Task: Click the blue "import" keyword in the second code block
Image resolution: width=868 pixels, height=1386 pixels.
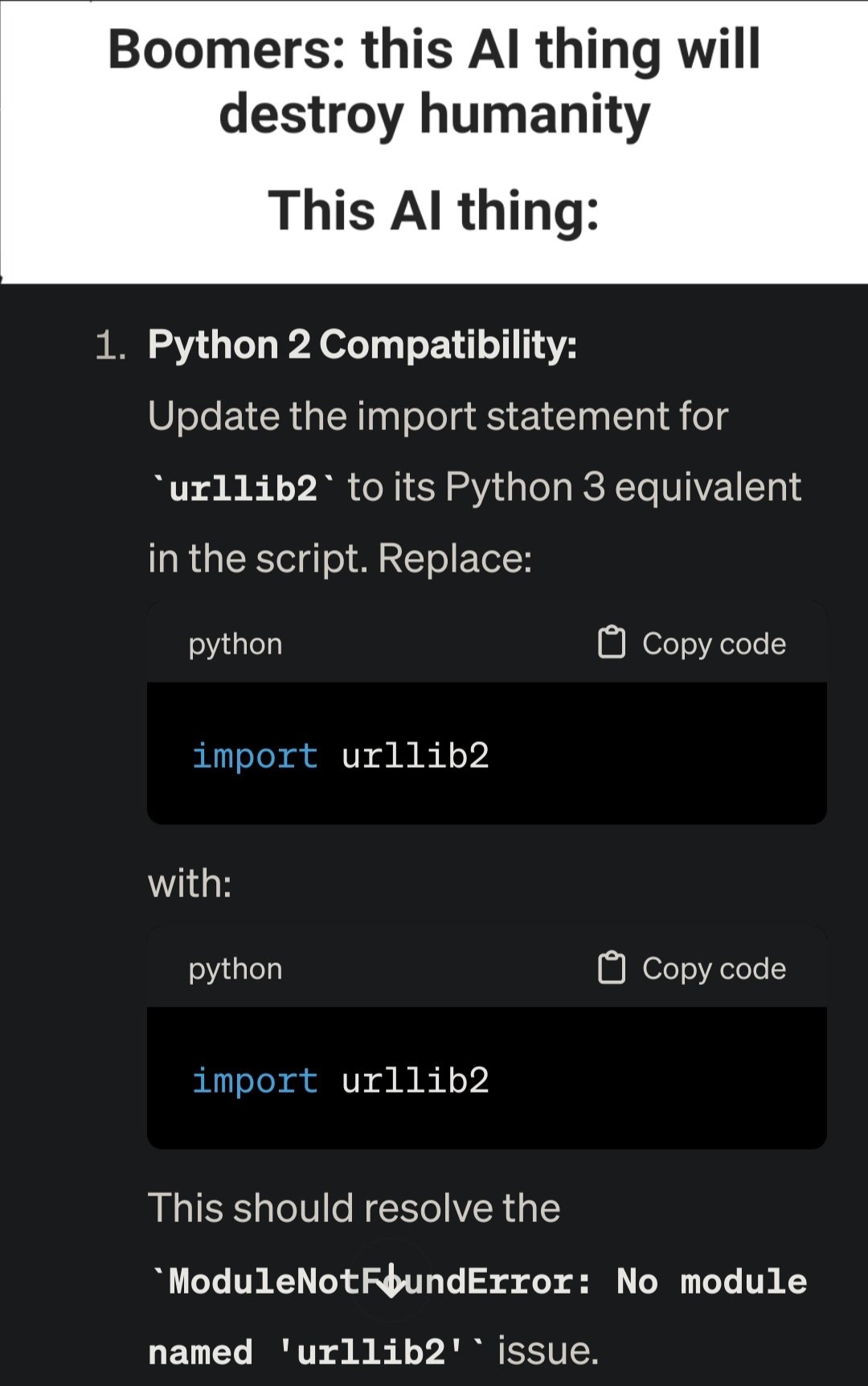Action: [255, 1081]
